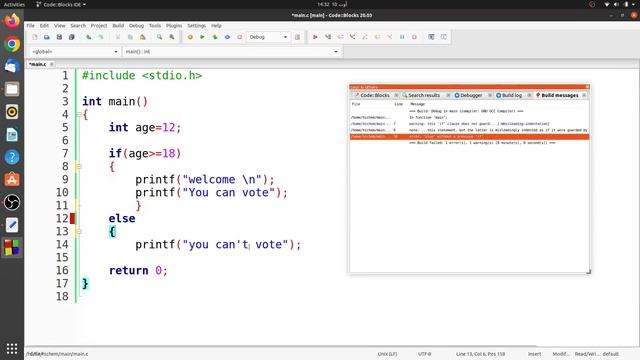Collapse the code fold at line 4
This screenshot has width=640, height=360.
78,114
